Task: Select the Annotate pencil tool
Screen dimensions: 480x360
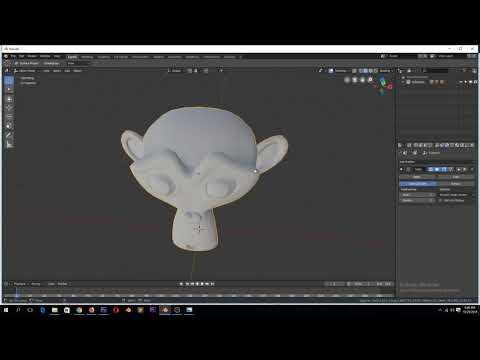Action: [9, 135]
